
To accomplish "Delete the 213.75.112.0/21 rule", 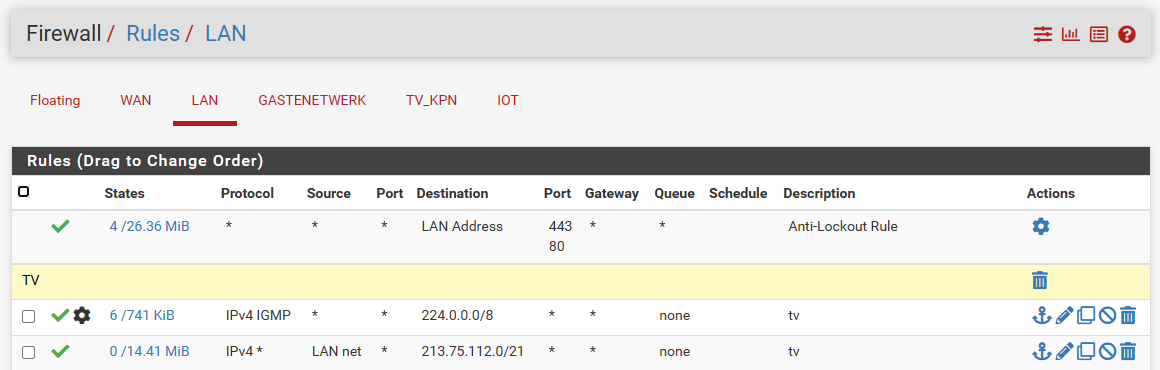I will [x=1127, y=352].
